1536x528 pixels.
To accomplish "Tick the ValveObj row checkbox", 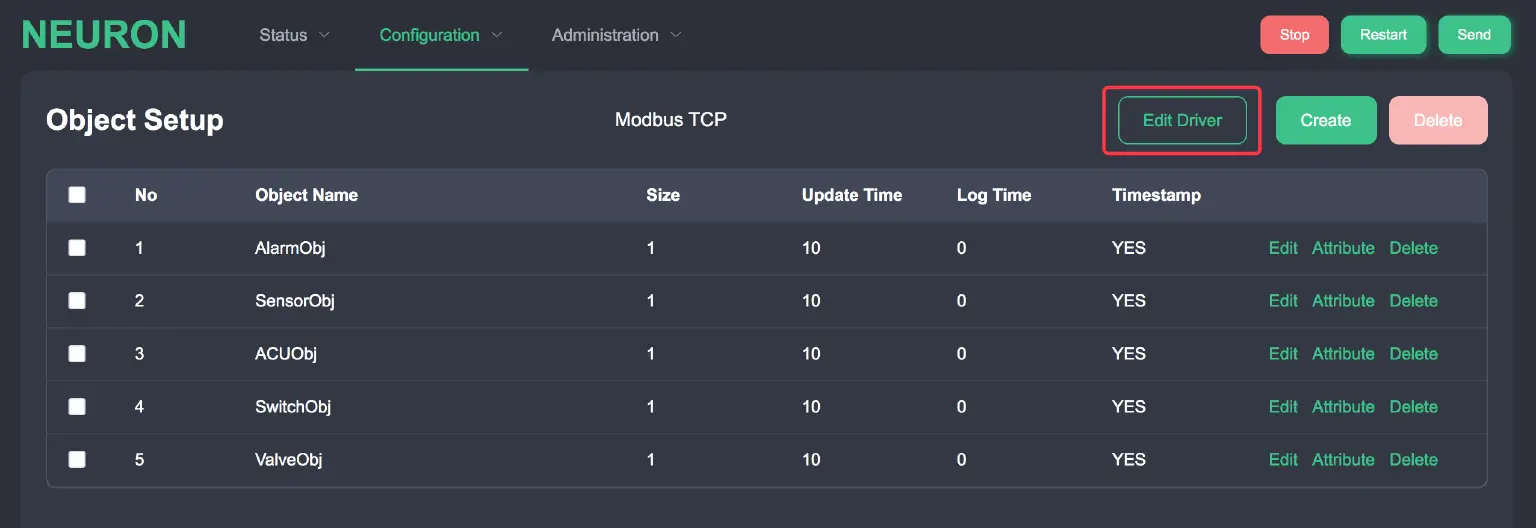I will click(x=77, y=459).
